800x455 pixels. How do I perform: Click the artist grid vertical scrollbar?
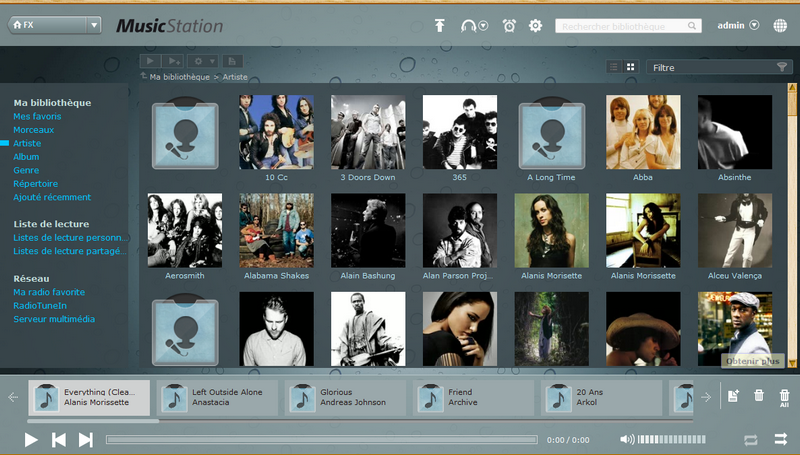[792, 102]
